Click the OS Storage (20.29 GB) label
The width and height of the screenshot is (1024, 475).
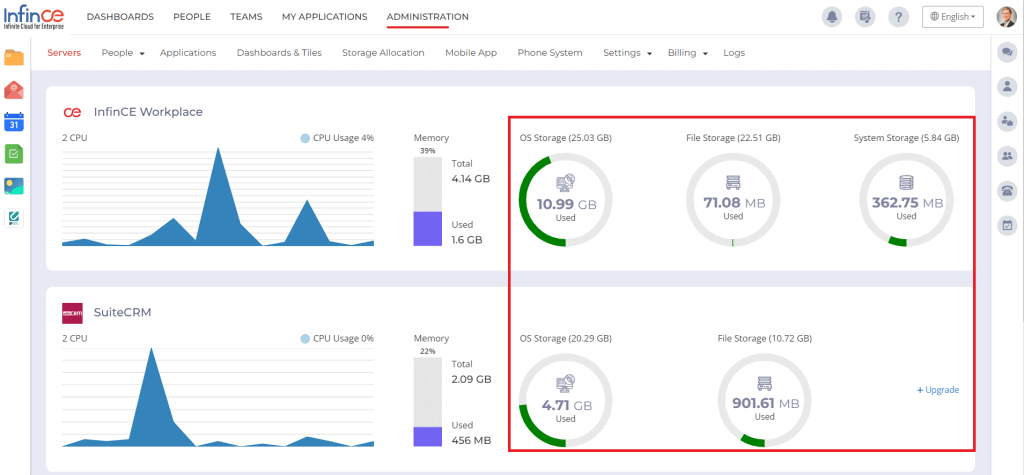(566, 338)
